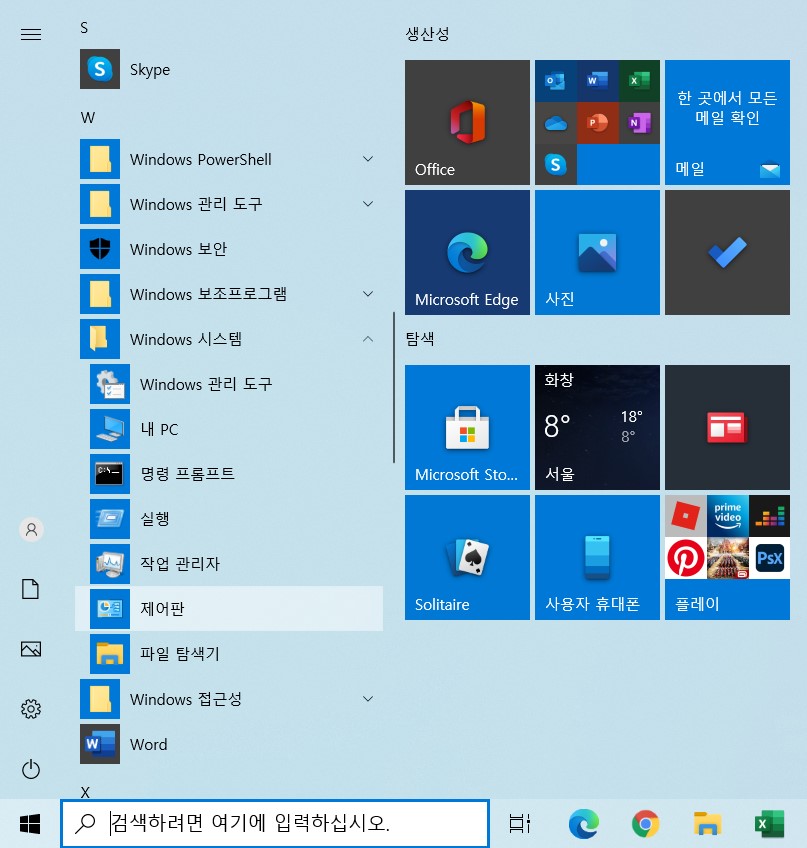Viewport: 807px width, 848px height.
Task: Open the user account button in sidebar
Action: coord(31,529)
